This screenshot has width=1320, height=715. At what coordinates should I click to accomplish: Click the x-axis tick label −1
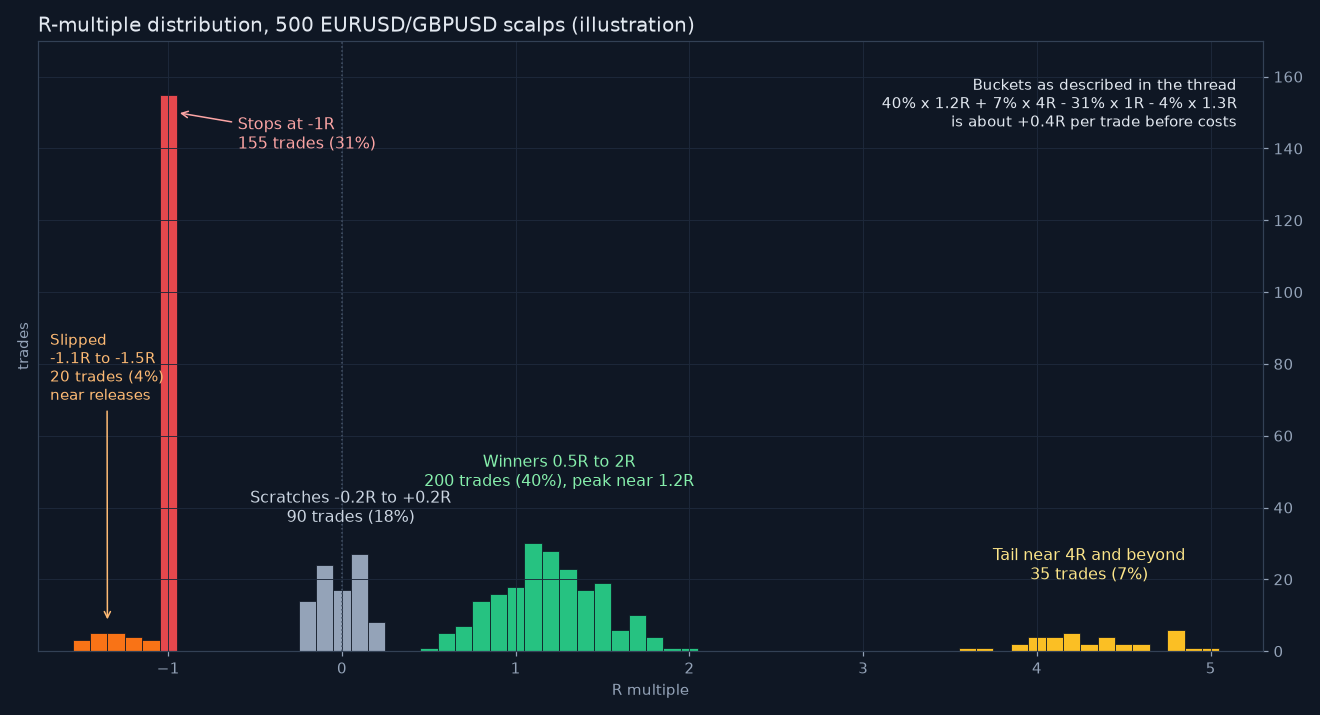pyautogui.click(x=168, y=669)
